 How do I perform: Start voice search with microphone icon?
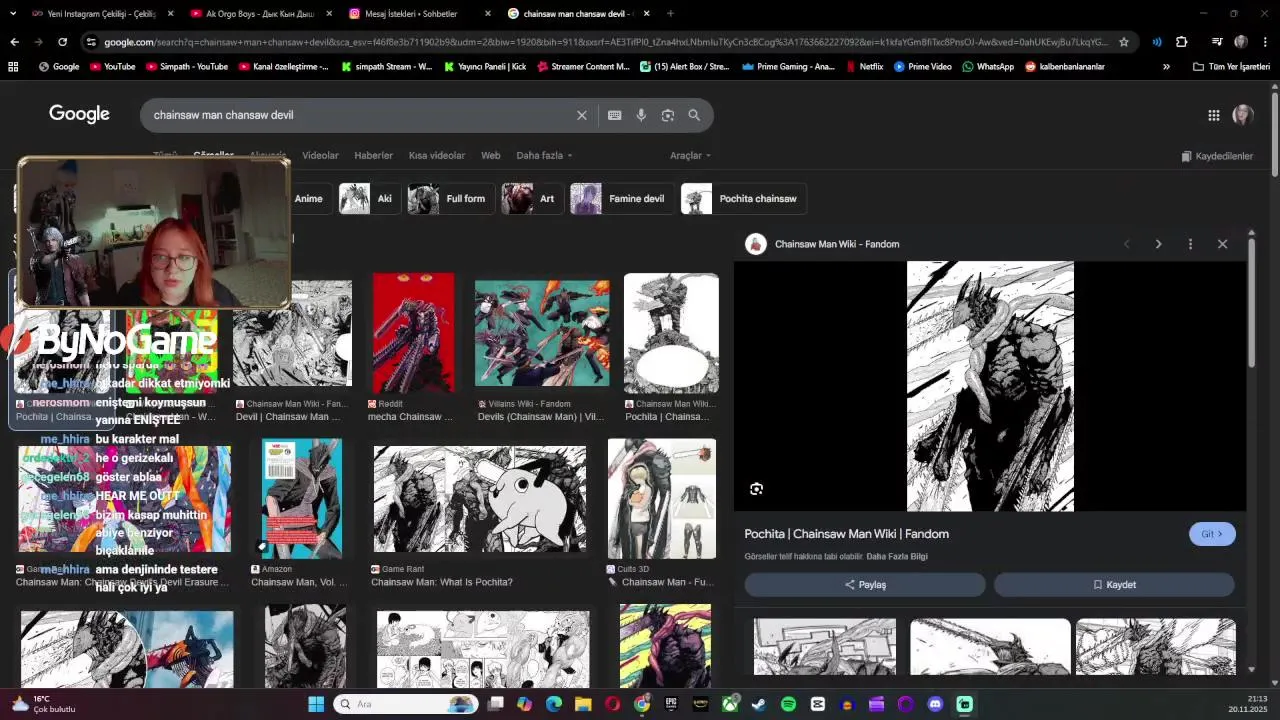coord(641,115)
